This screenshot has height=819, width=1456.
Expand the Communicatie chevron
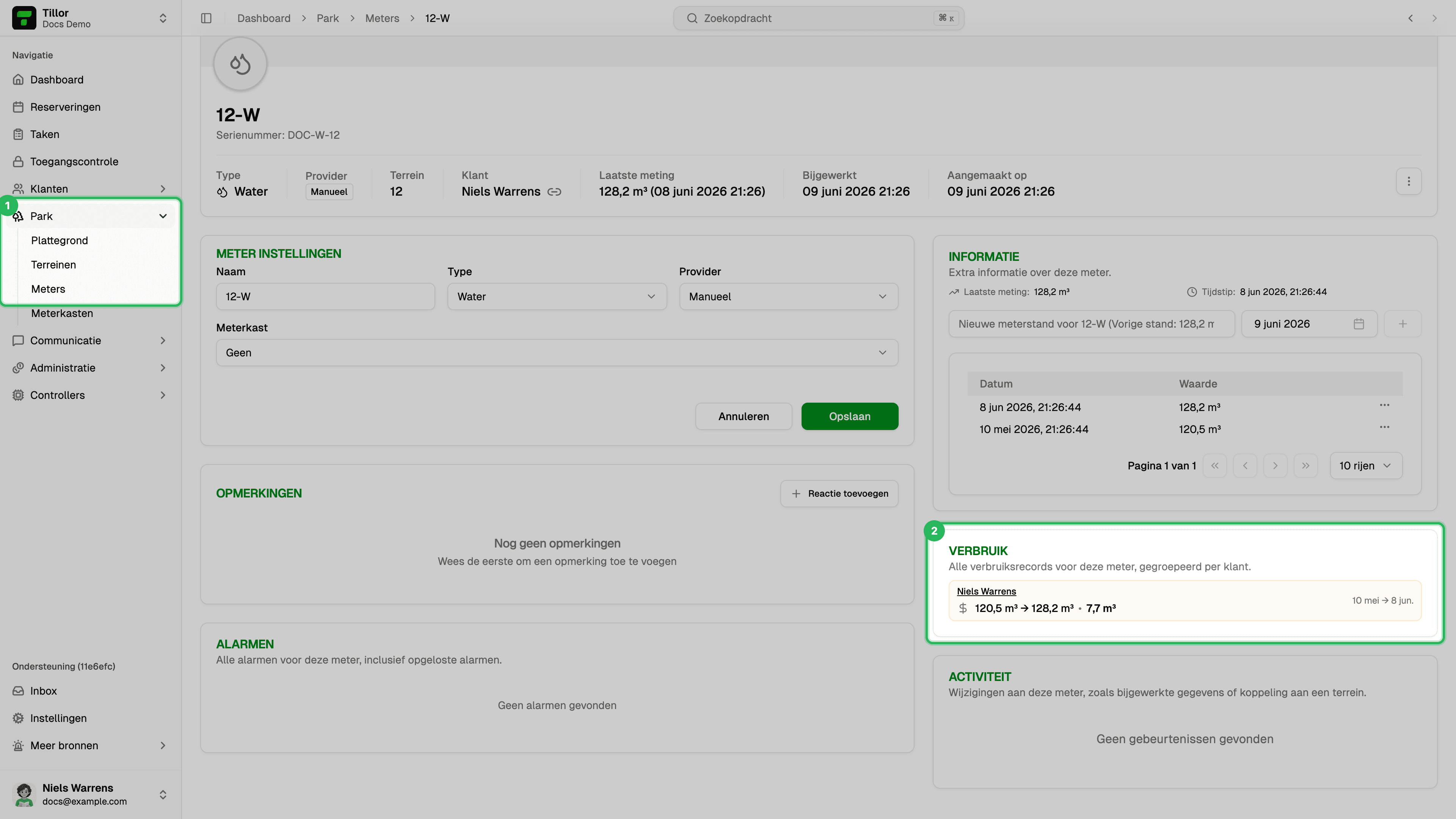click(x=163, y=340)
